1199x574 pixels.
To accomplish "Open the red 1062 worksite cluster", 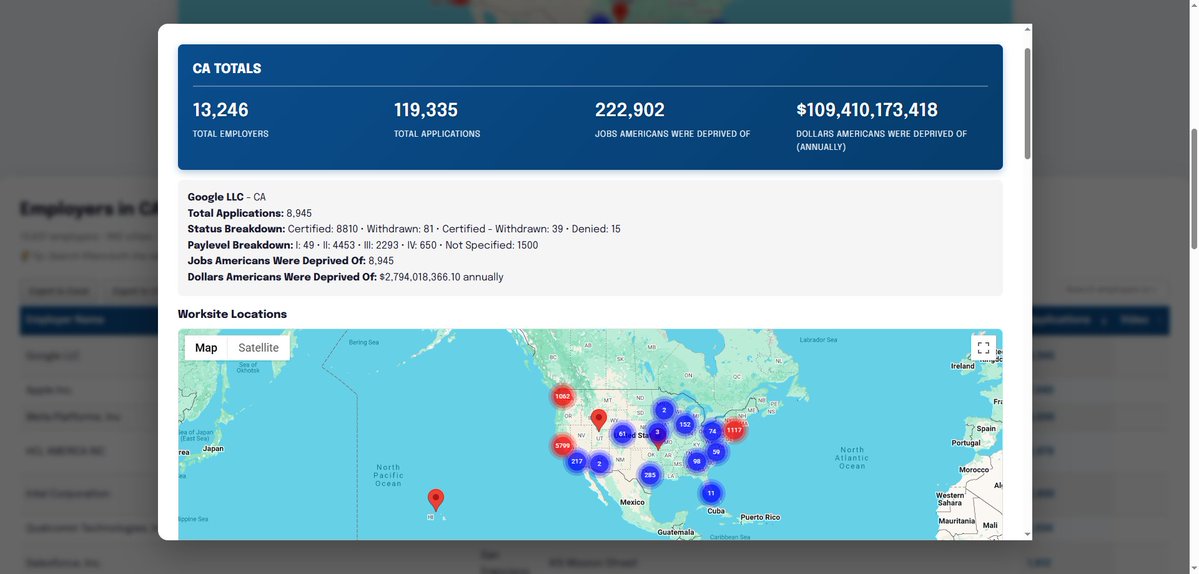I will coord(563,396).
